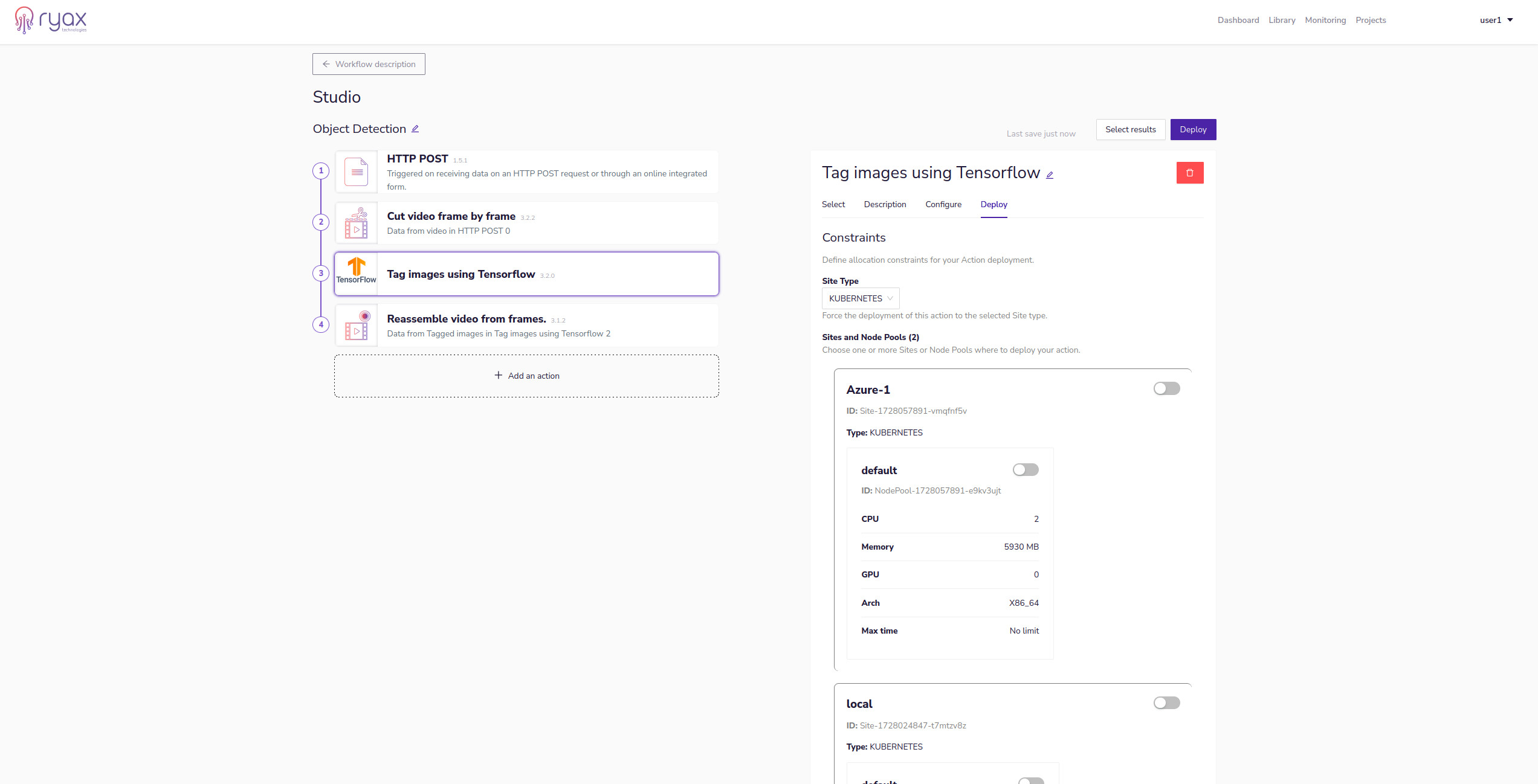Switch to the Configure tab
This screenshot has height=784, width=1538.
coord(943,204)
